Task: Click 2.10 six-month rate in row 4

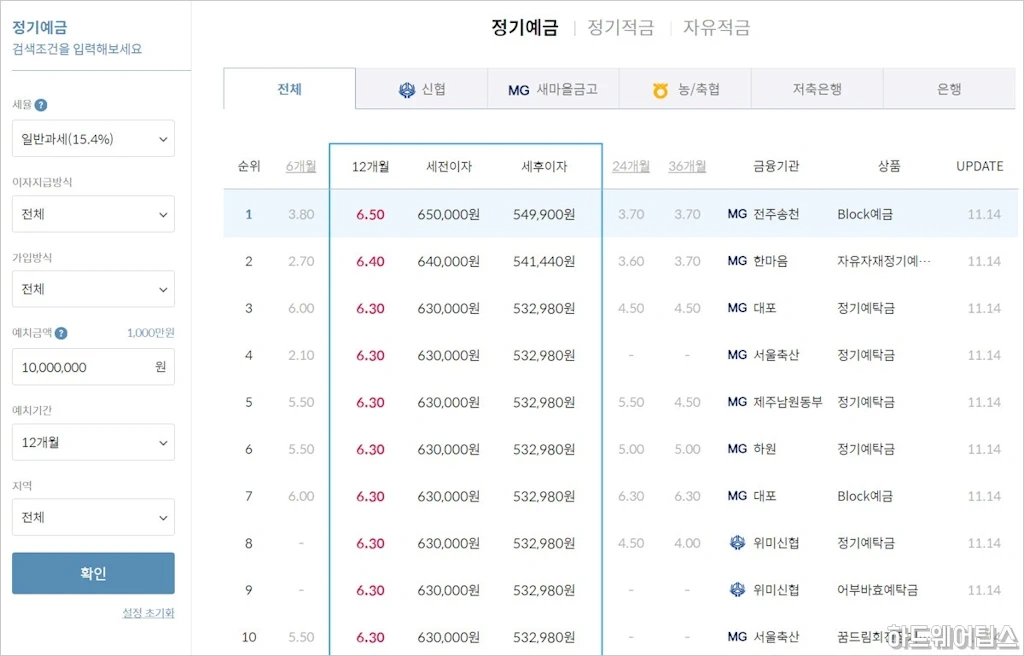Action: pos(301,355)
